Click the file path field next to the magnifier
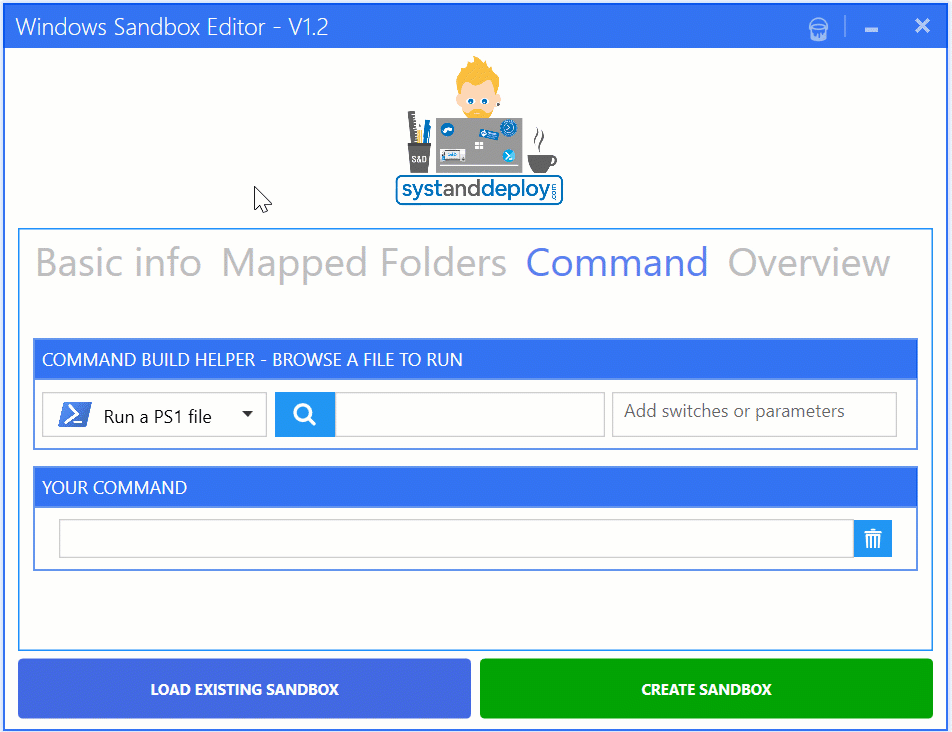 pyautogui.click(x=468, y=414)
